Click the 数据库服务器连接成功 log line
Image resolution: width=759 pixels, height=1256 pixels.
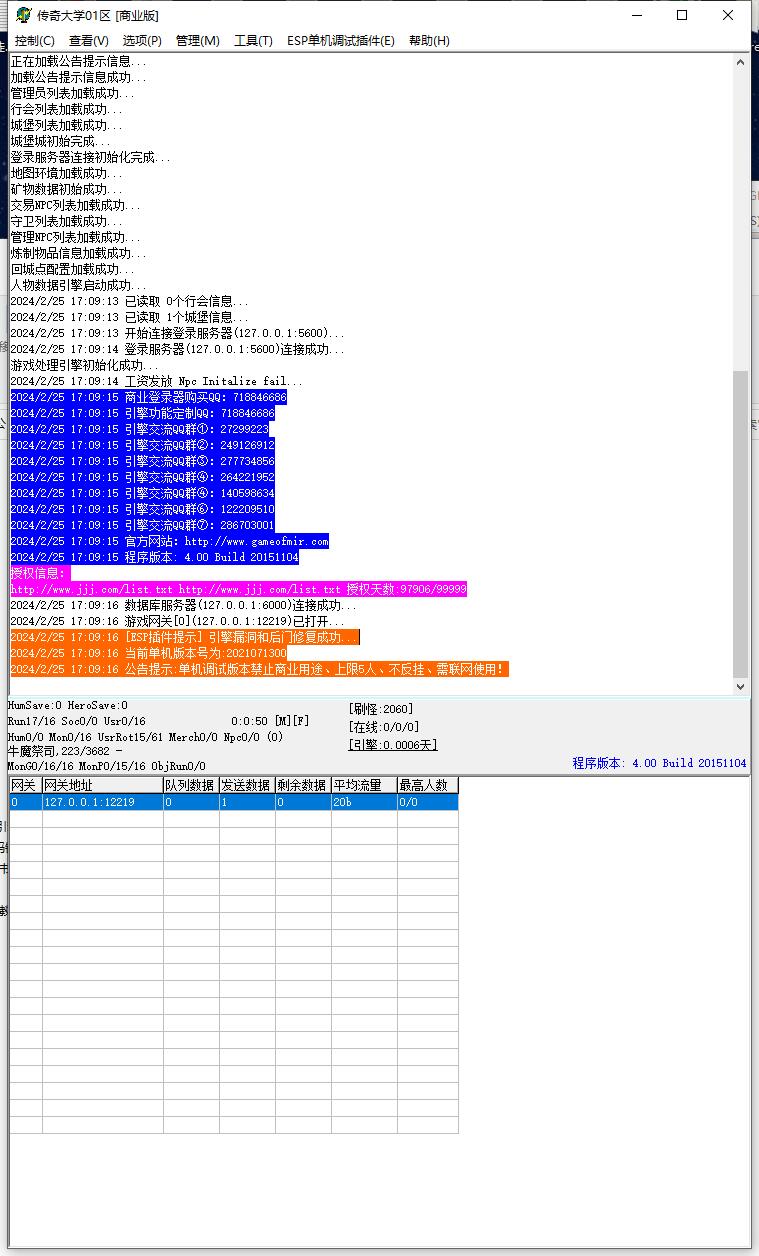183,605
